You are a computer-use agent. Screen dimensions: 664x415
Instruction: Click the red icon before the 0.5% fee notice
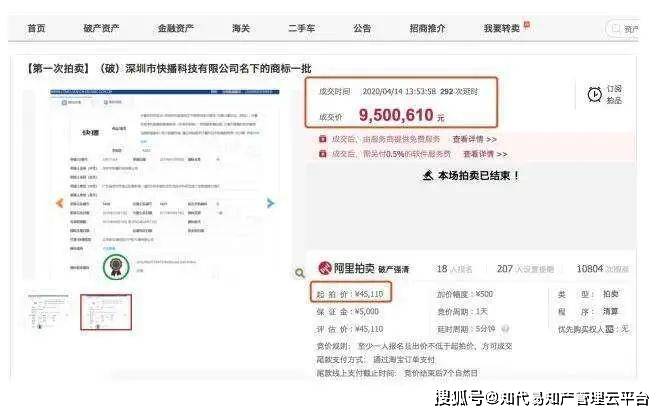coord(323,154)
